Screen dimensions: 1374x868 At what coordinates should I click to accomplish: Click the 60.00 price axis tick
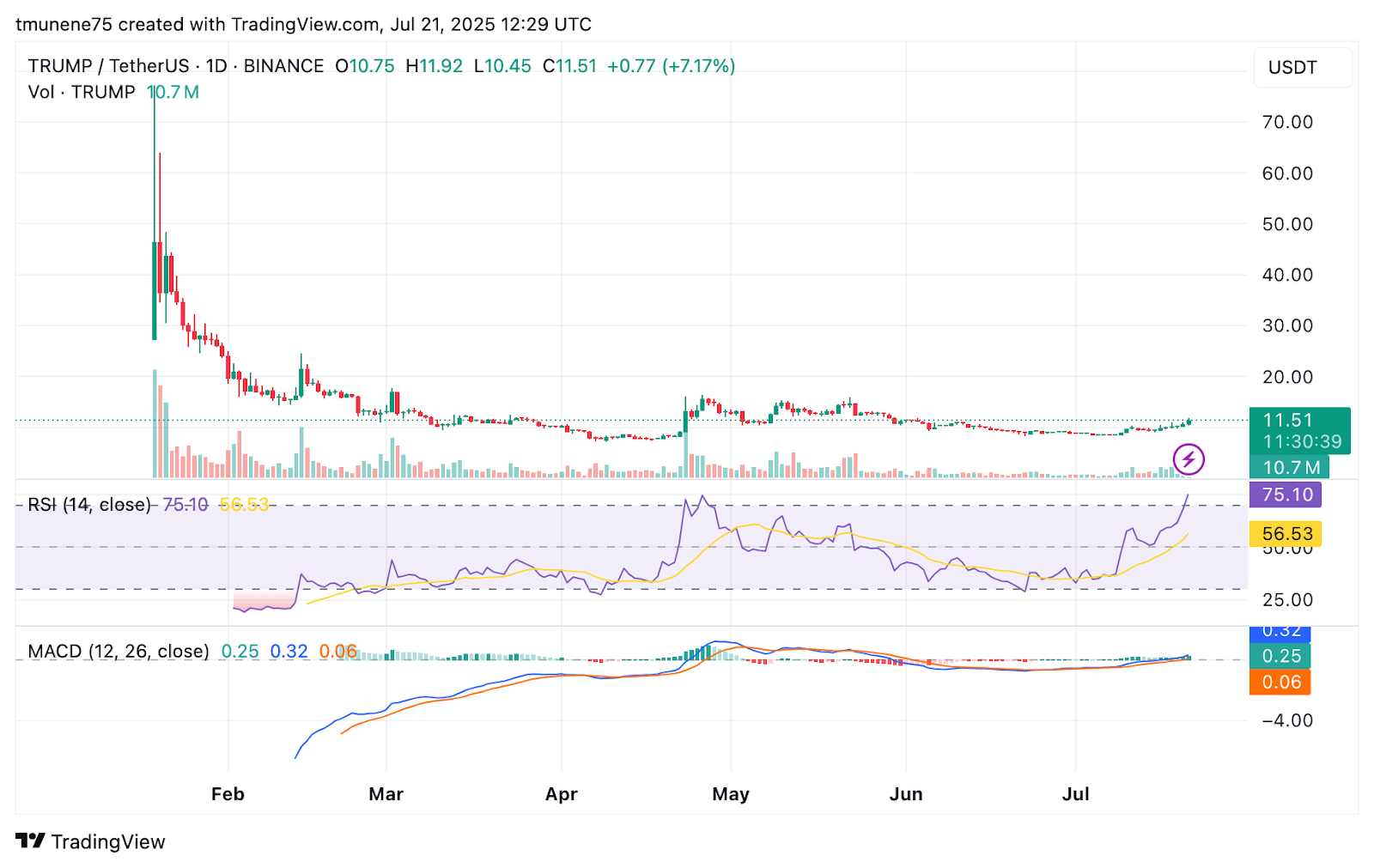pyautogui.click(x=1287, y=173)
